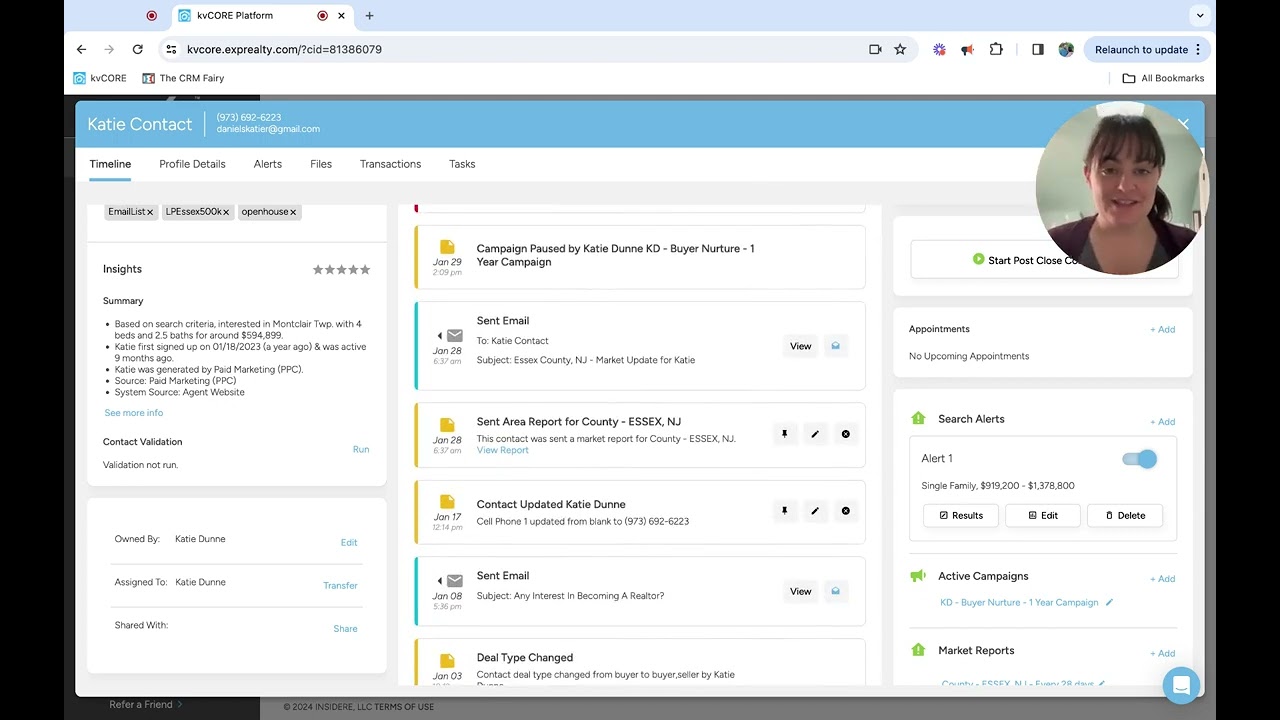Screen dimensions: 1280x720
Task: Click Relaunch to update button
Action: (x=1147, y=49)
